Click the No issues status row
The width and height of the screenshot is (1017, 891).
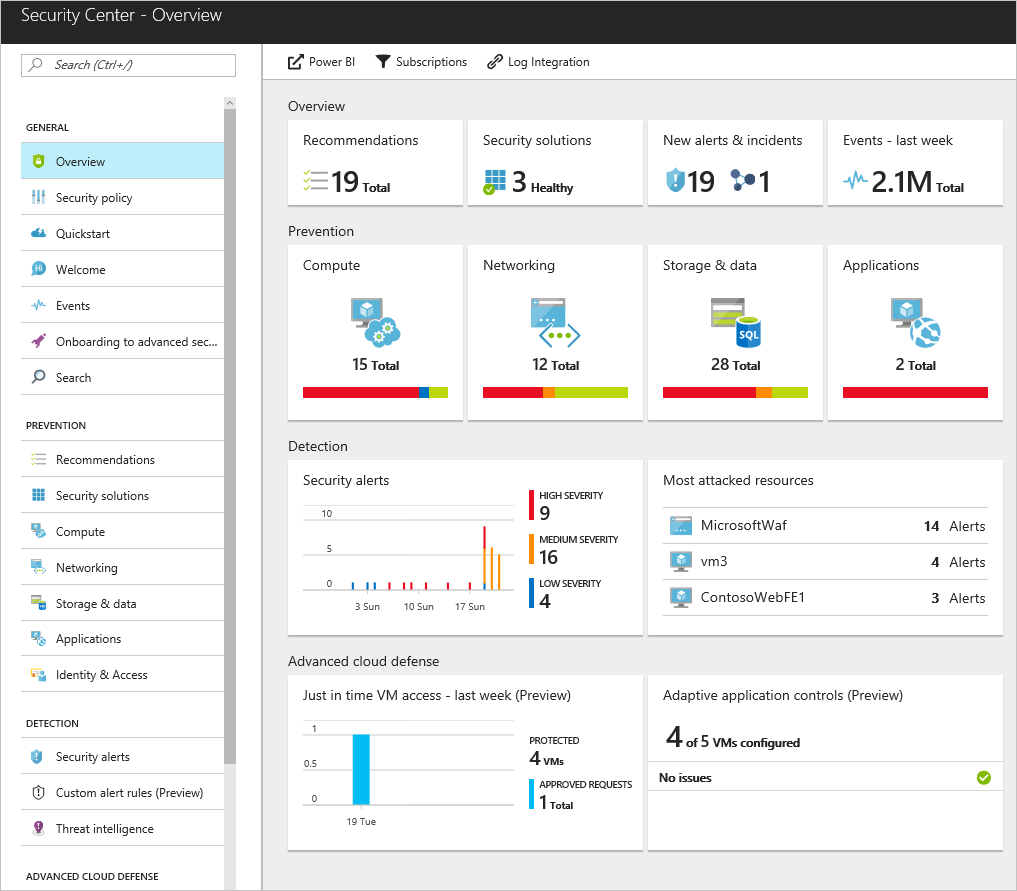click(825, 778)
